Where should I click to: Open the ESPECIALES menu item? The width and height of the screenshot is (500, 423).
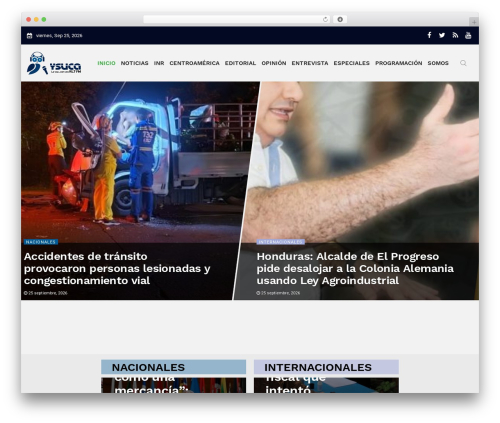pos(352,63)
